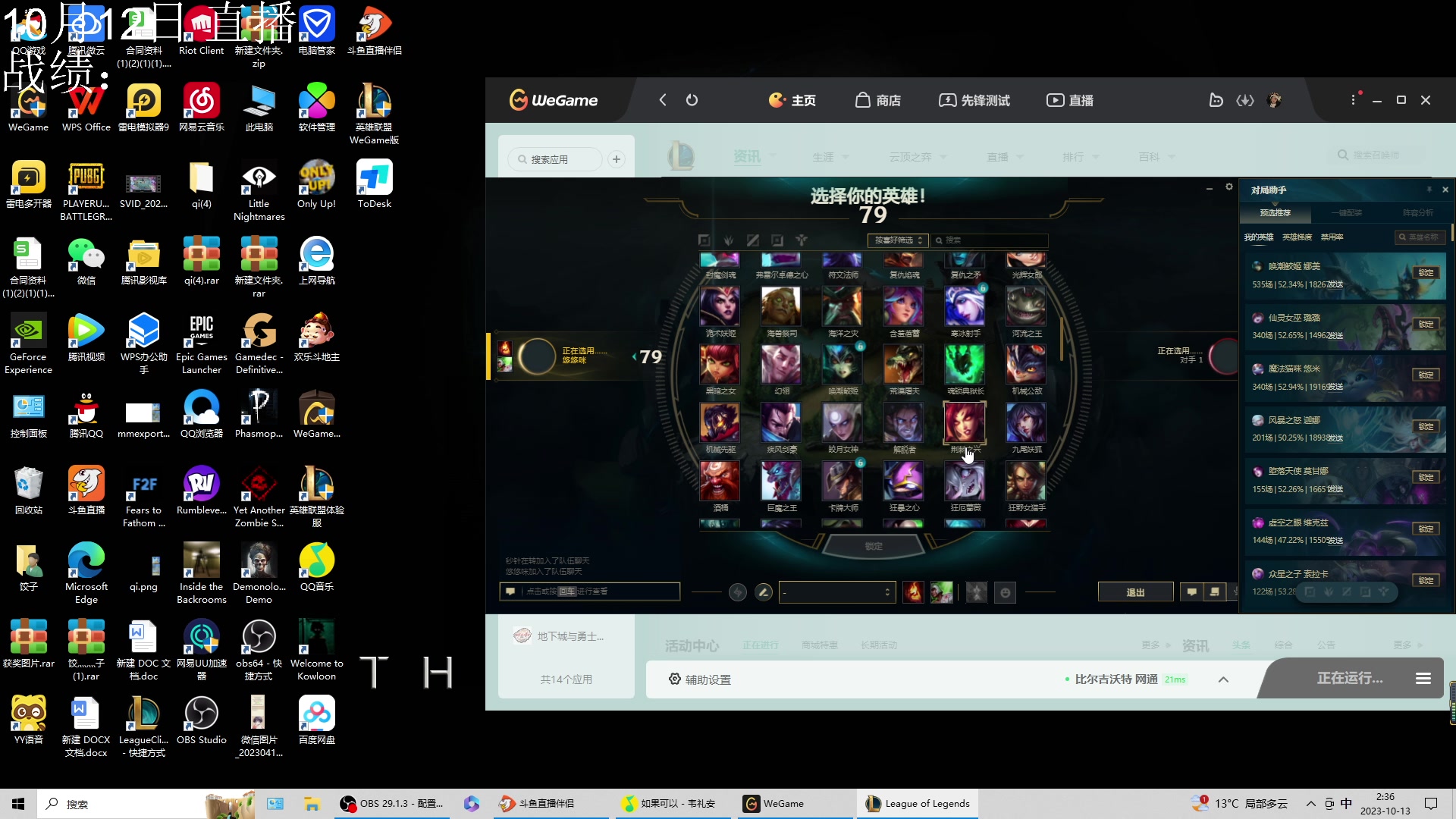1456x819 pixels.
Task: Lock 魔法猫咪 悠米 in assistant panel
Action: coord(1426,375)
